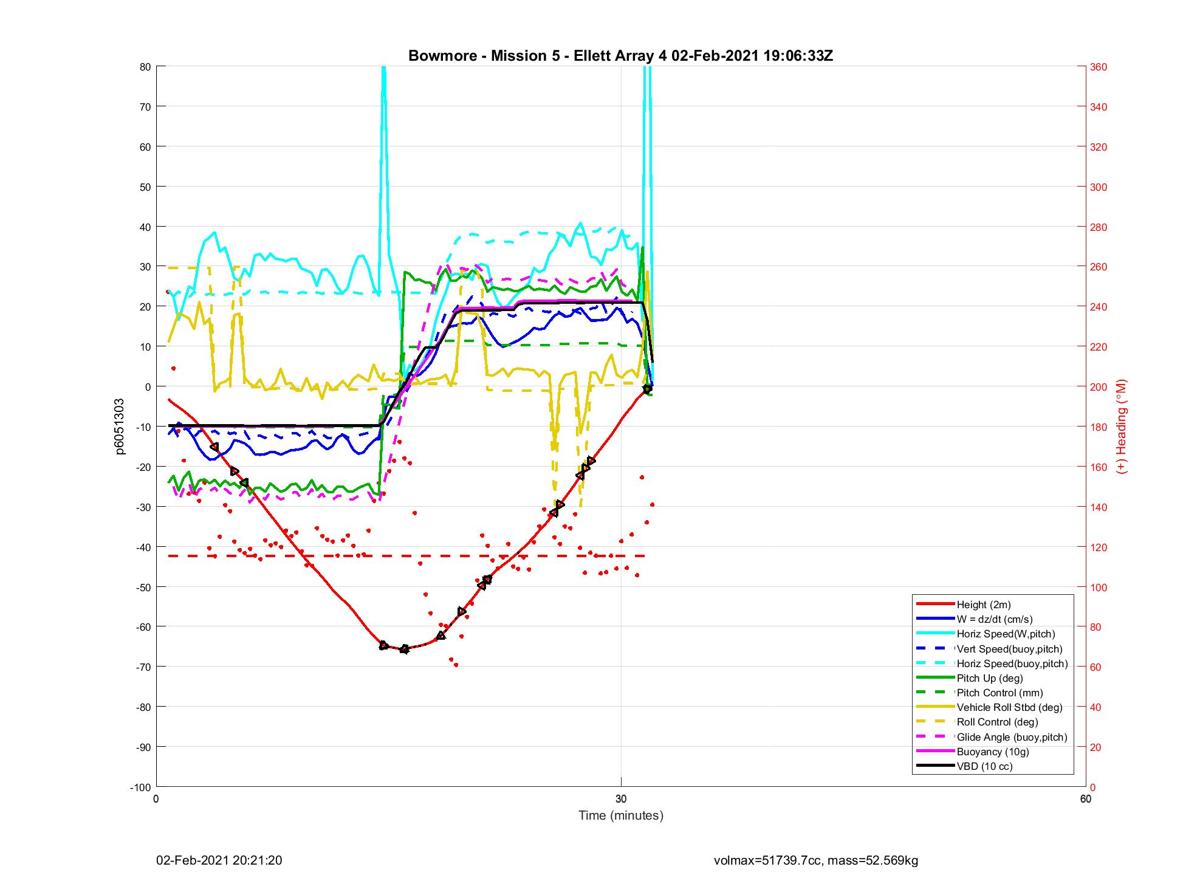1200x885 pixels.
Task: Select the '50' tick label on the left axis
Action: tap(145, 187)
